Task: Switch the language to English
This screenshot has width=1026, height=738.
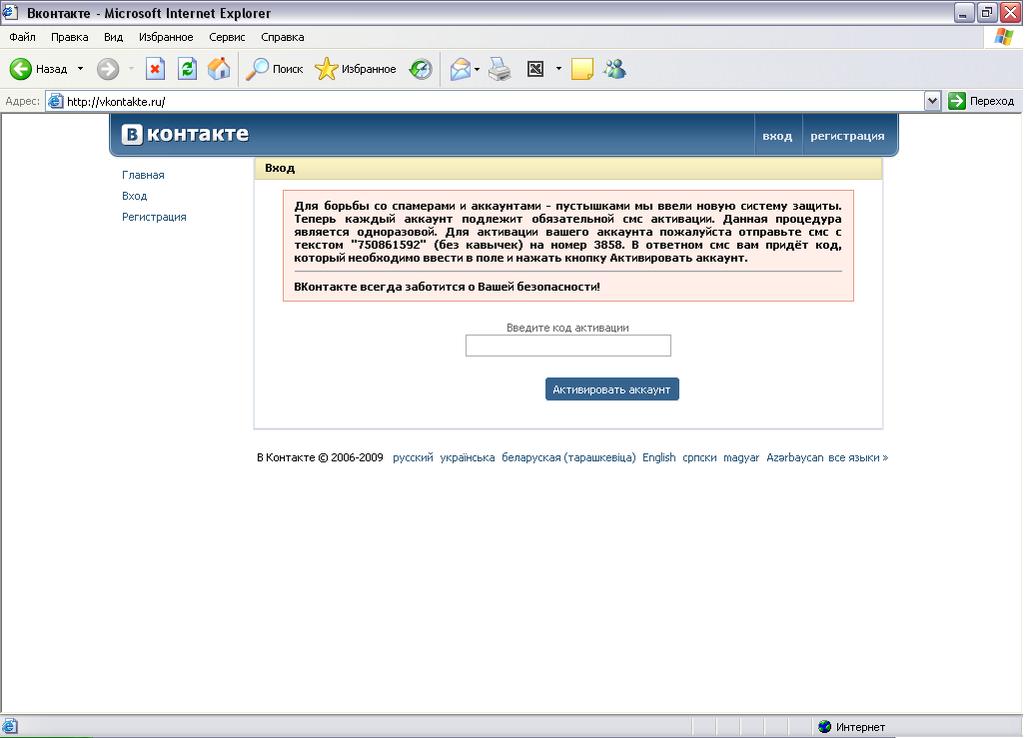Action: pos(659,458)
